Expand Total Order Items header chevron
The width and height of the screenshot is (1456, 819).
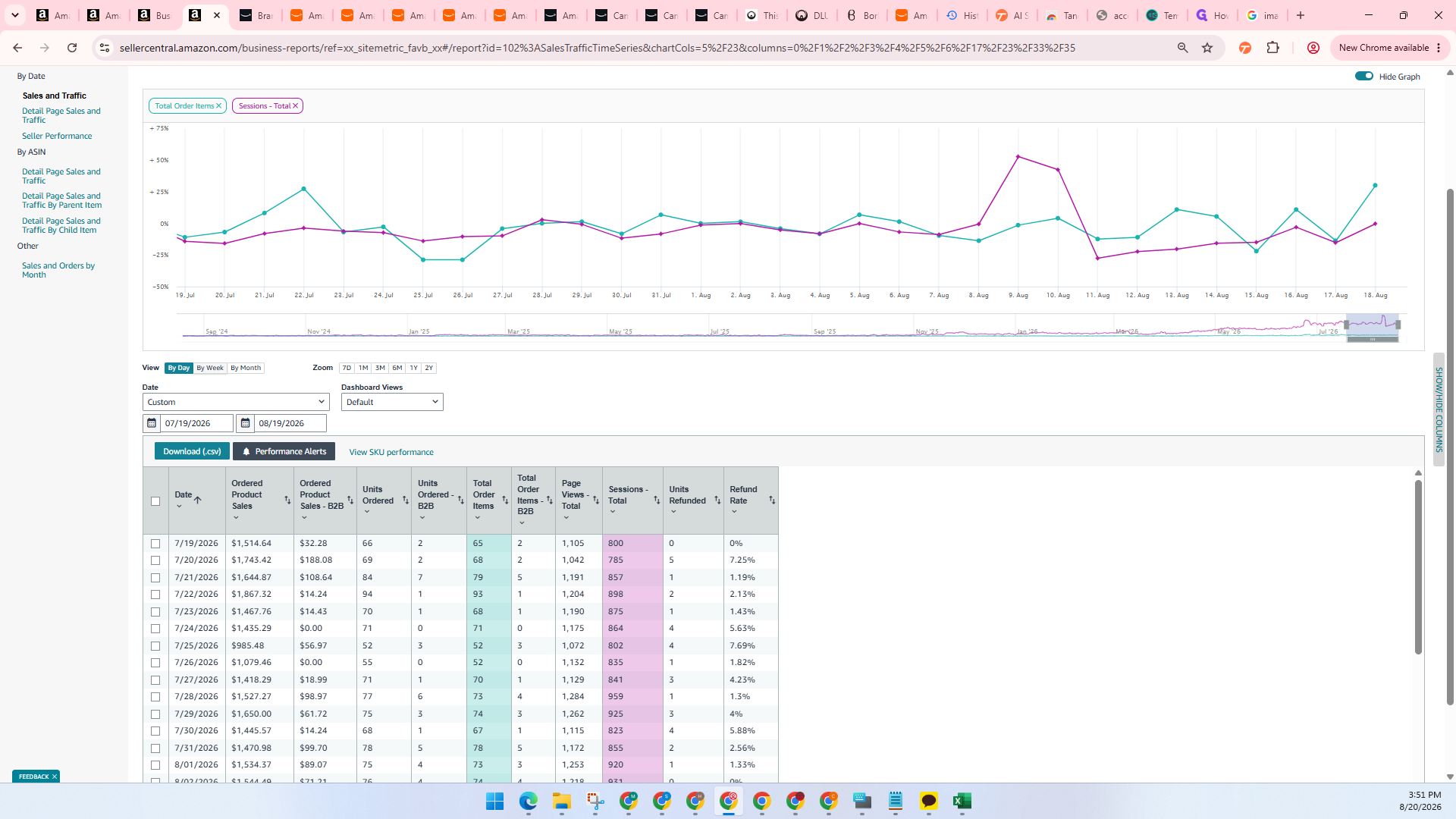477,518
